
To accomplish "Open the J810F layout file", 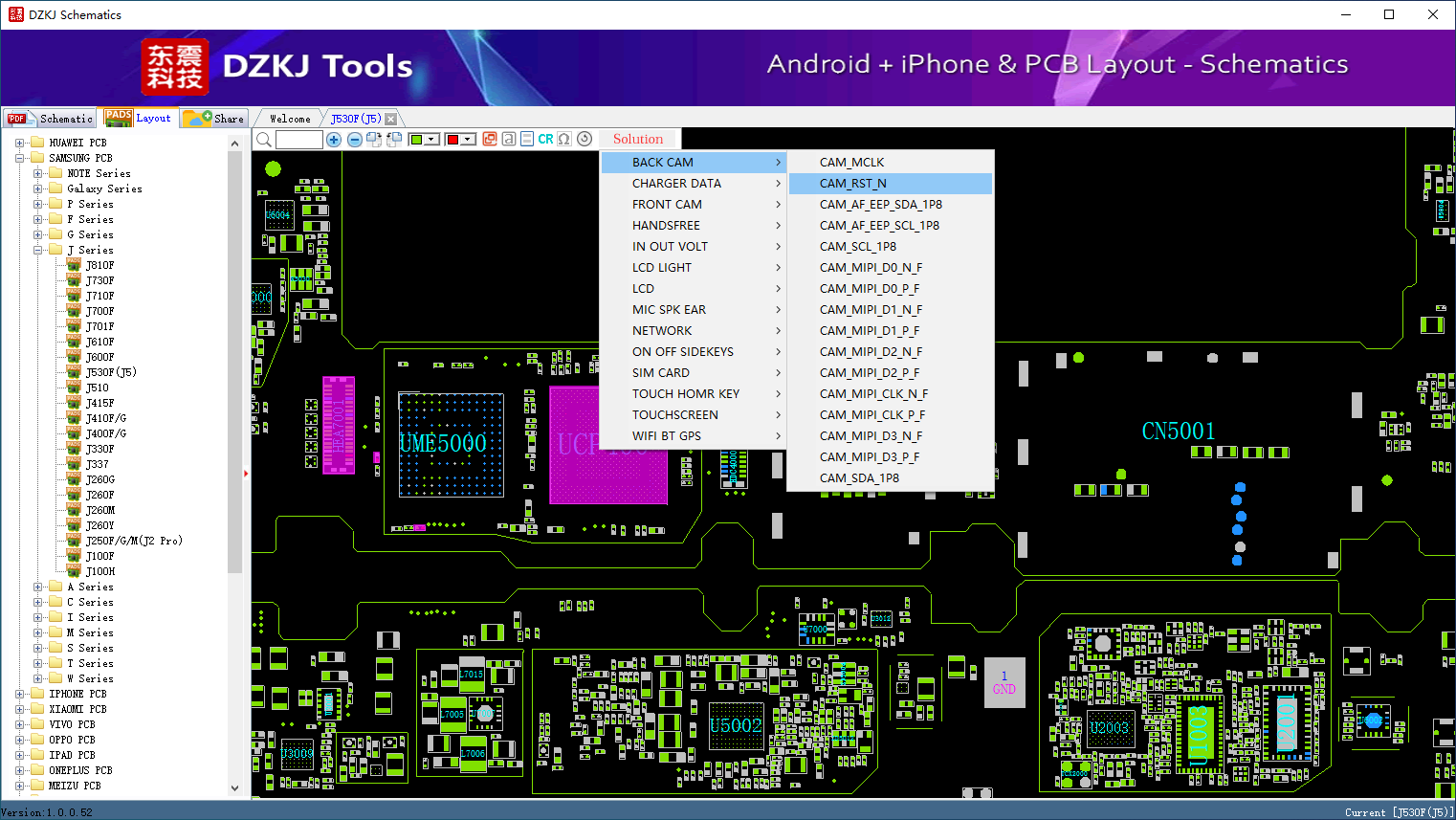I will pos(99,265).
